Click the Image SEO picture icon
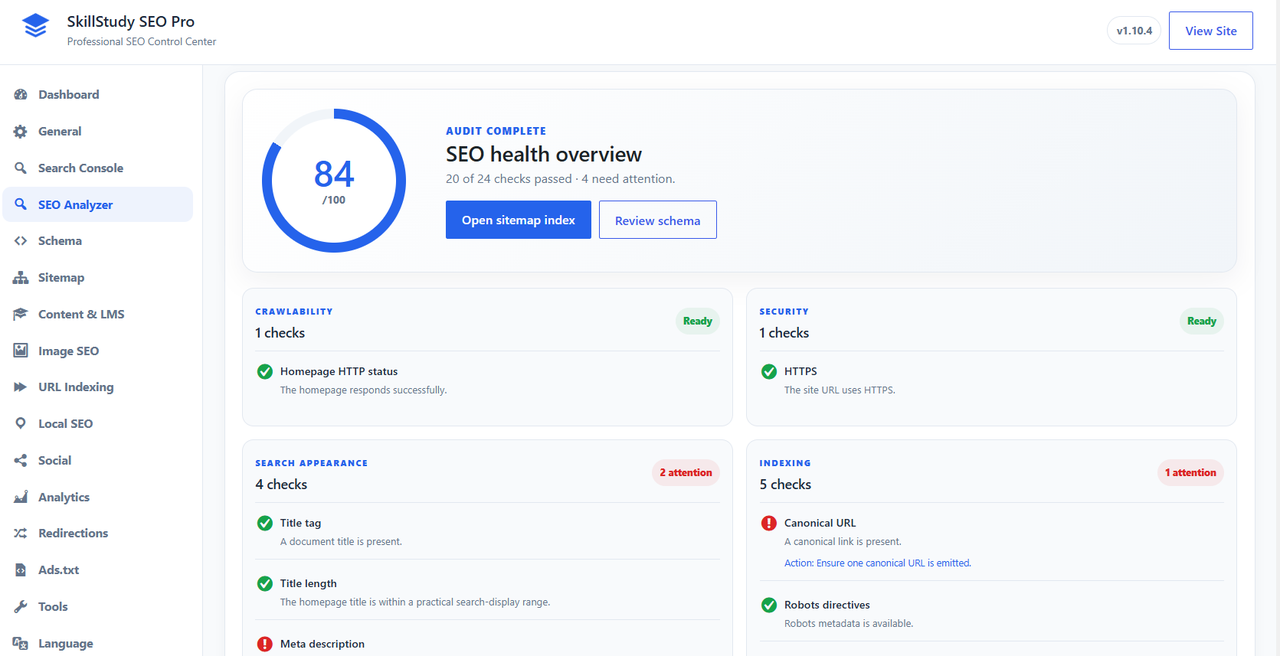The height and width of the screenshot is (656, 1280). tap(20, 351)
